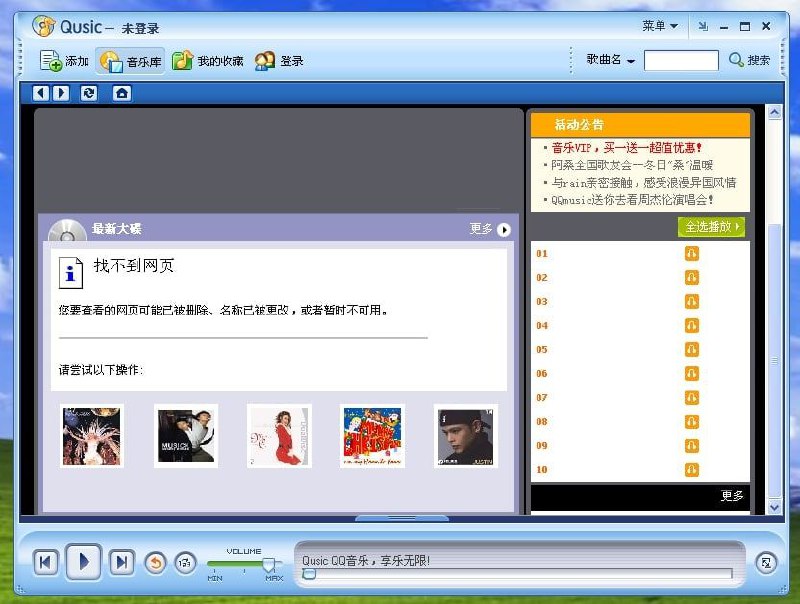Toggle the orange repeat playback button
This screenshot has height=604, width=800.
(x=156, y=563)
